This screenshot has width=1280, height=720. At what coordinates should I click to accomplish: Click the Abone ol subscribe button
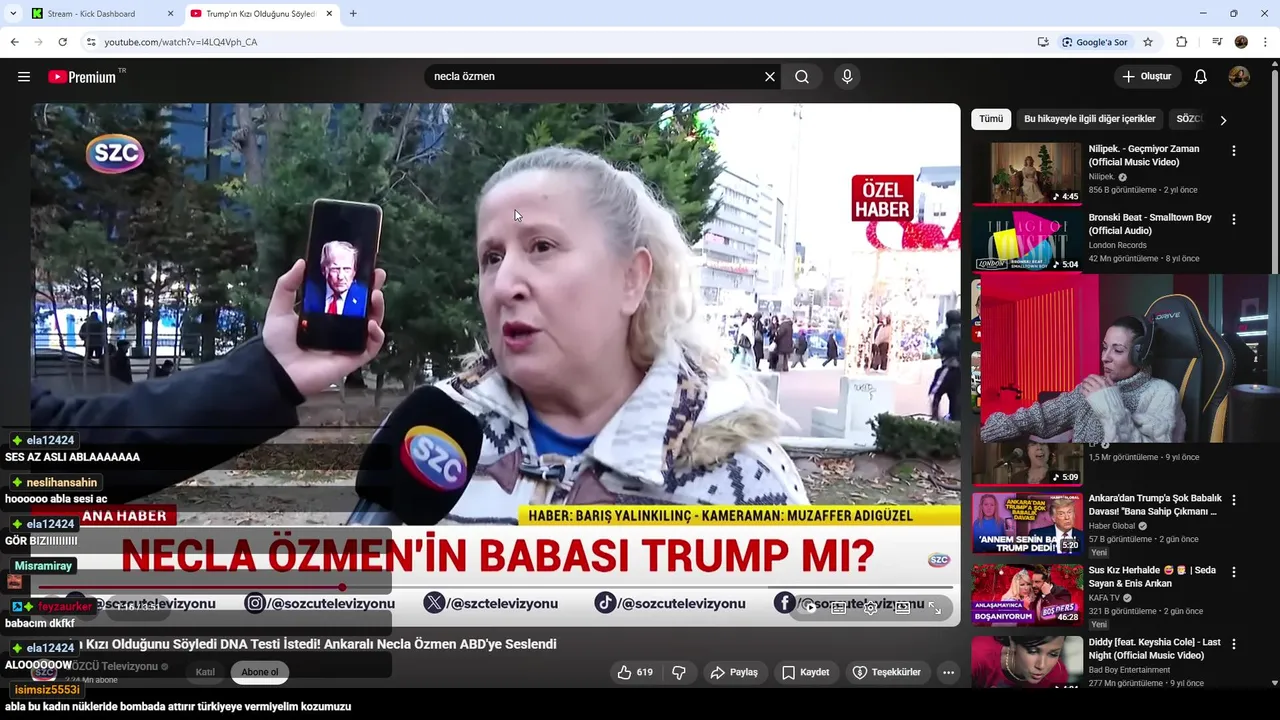pos(260,672)
